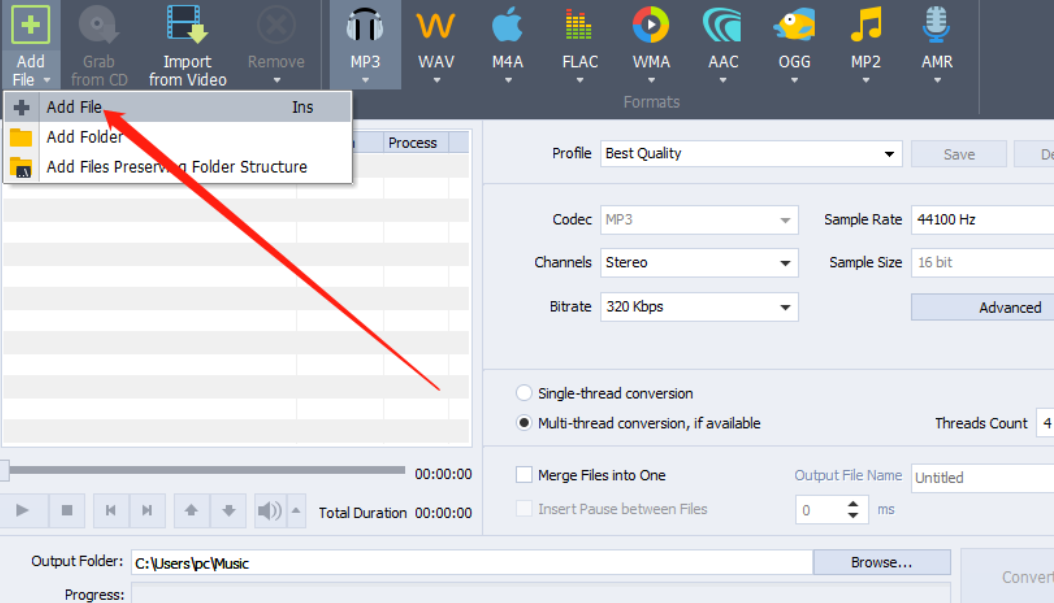This screenshot has height=603, width=1054.
Task: Select WMA output format icon
Action: pos(651,26)
